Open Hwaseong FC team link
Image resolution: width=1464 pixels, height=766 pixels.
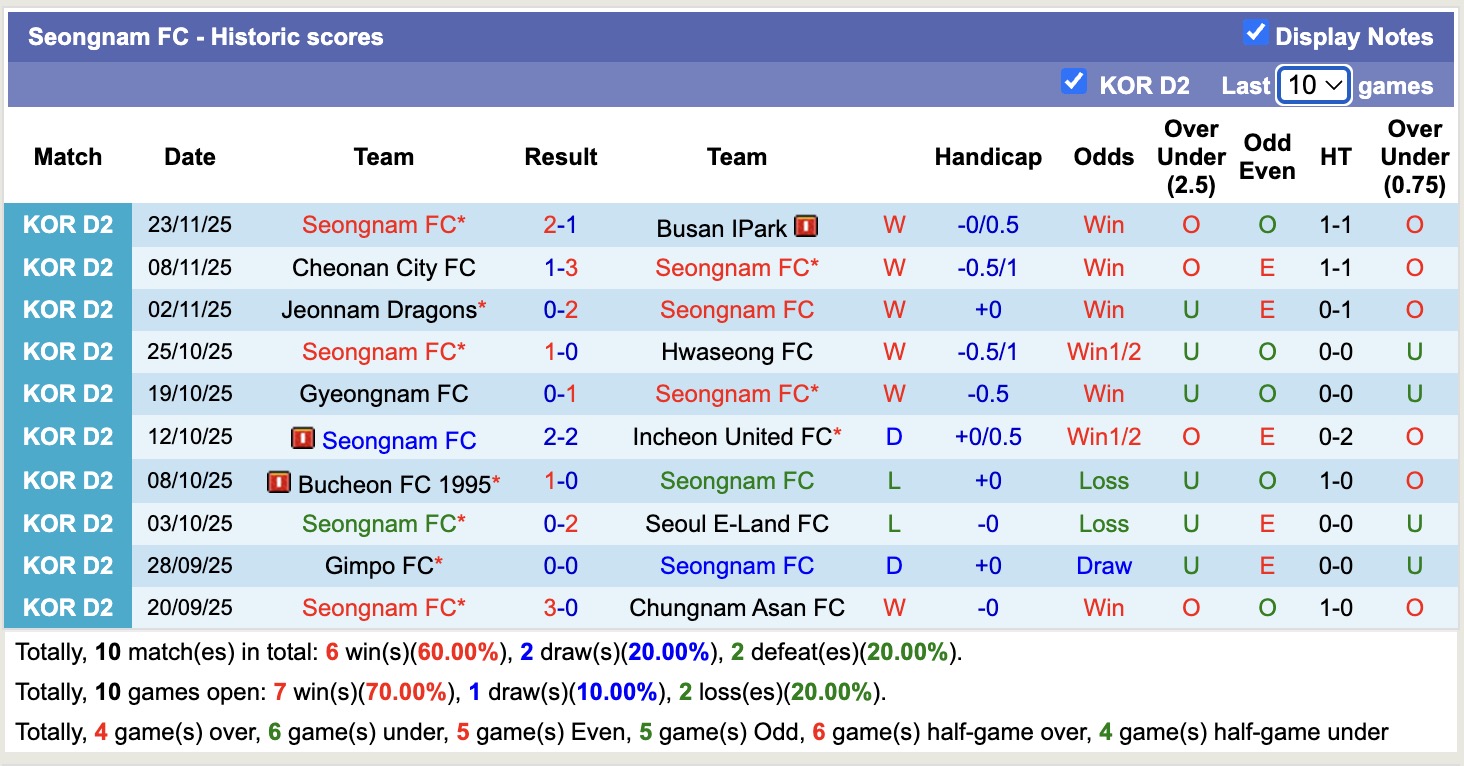(x=736, y=352)
